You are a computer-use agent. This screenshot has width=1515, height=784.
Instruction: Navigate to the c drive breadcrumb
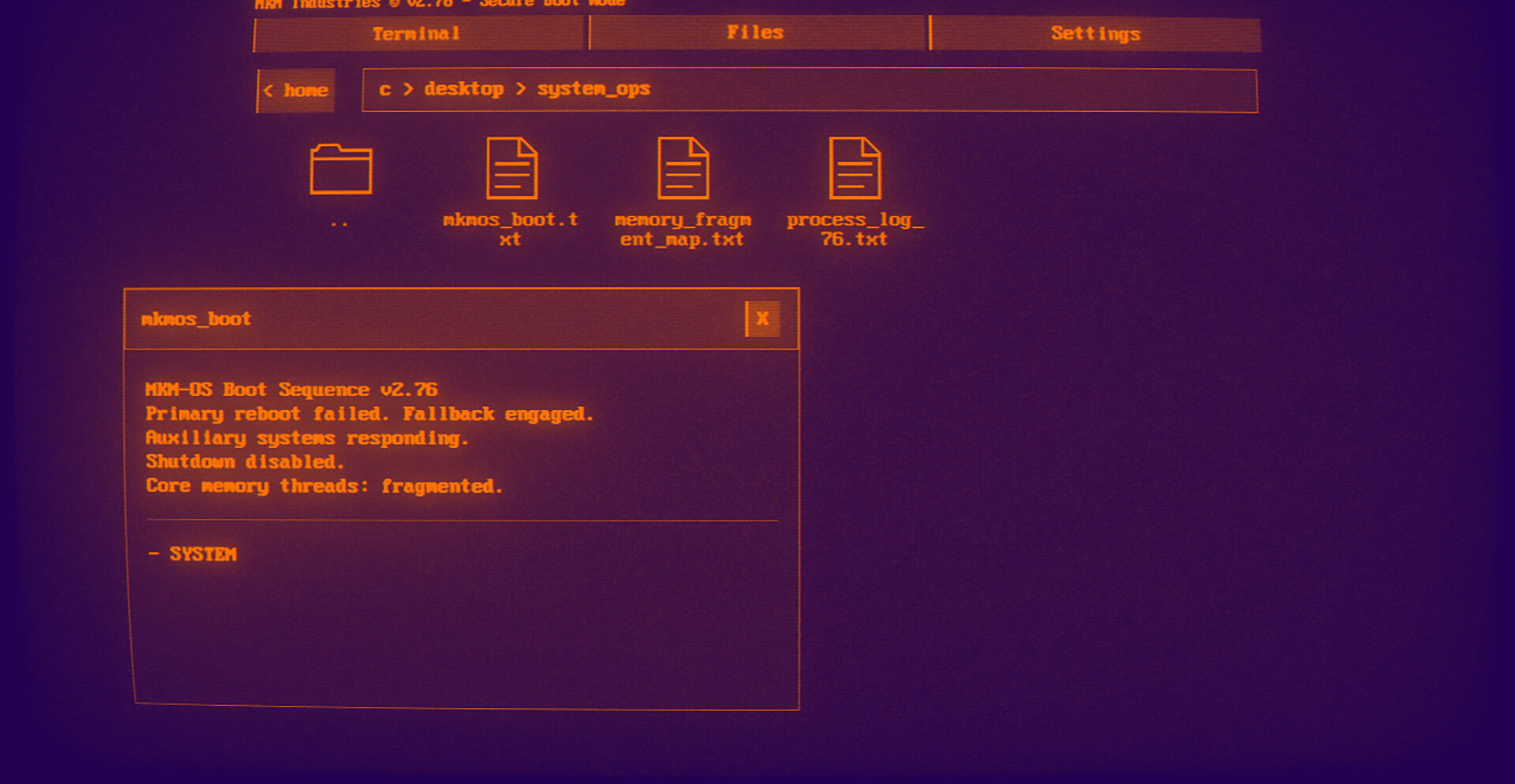point(385,89)
